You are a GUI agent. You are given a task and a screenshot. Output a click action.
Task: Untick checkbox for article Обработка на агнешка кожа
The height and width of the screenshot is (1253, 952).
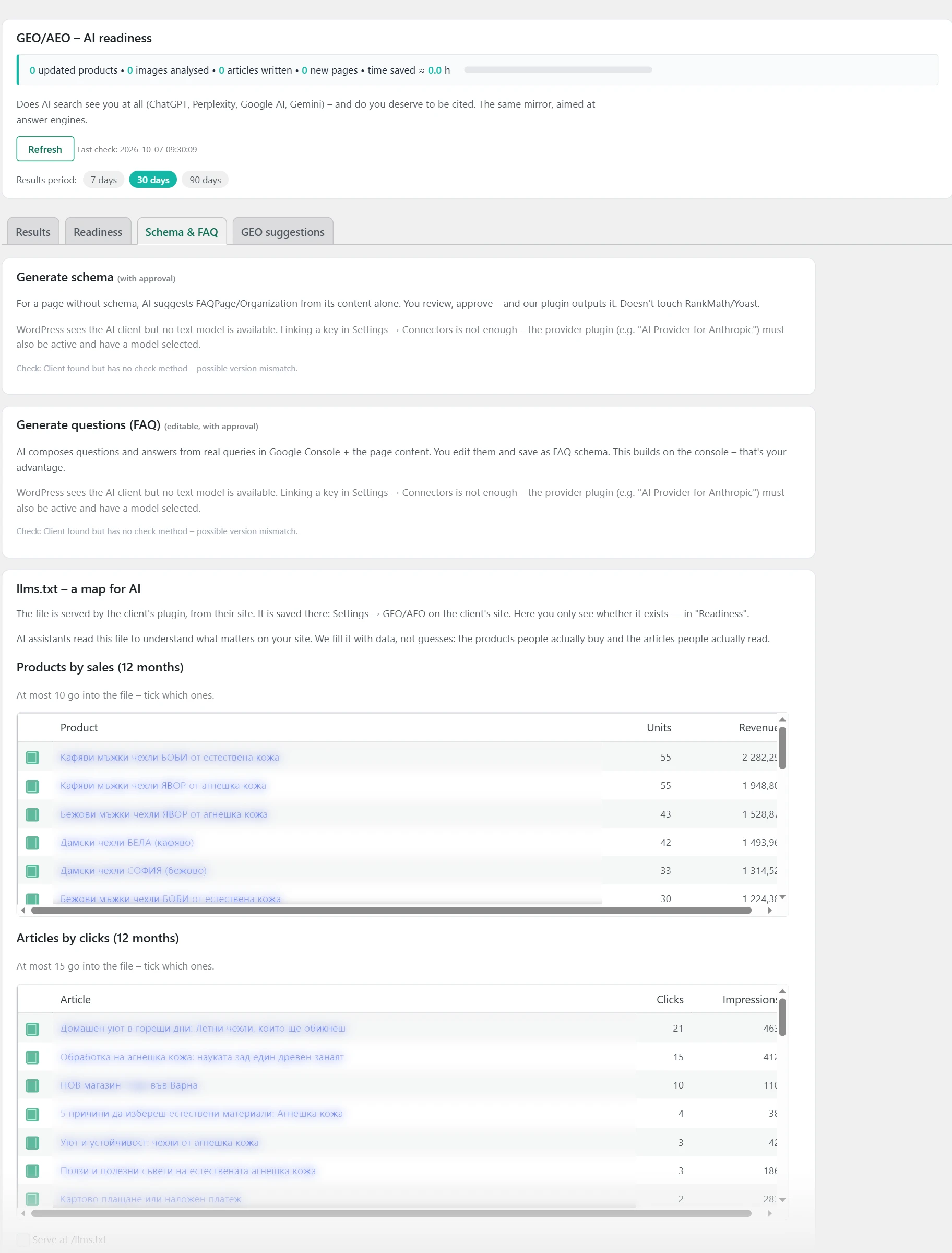[32, 1058]
